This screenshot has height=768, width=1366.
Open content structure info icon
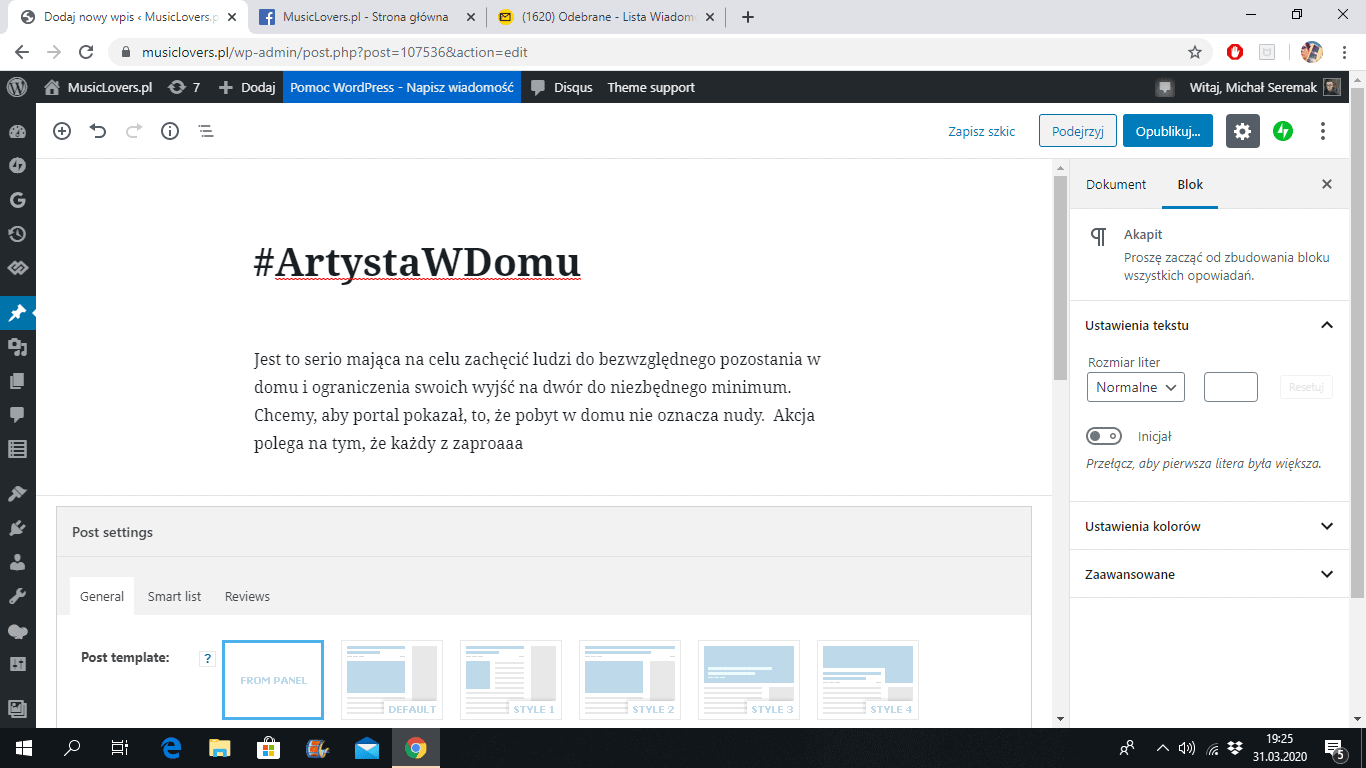pyautogui.click(x=170, y=131)
